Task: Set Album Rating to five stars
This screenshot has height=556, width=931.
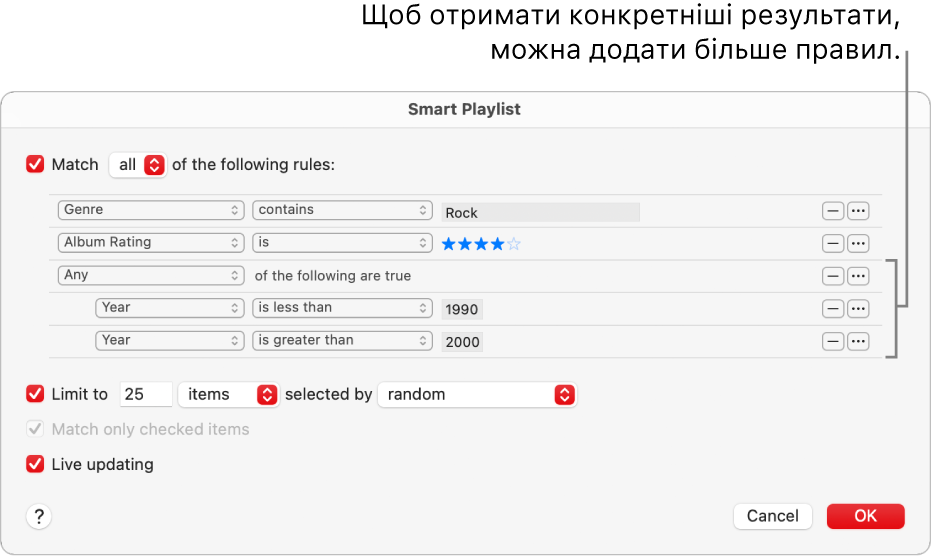Action: click(514, 243)
